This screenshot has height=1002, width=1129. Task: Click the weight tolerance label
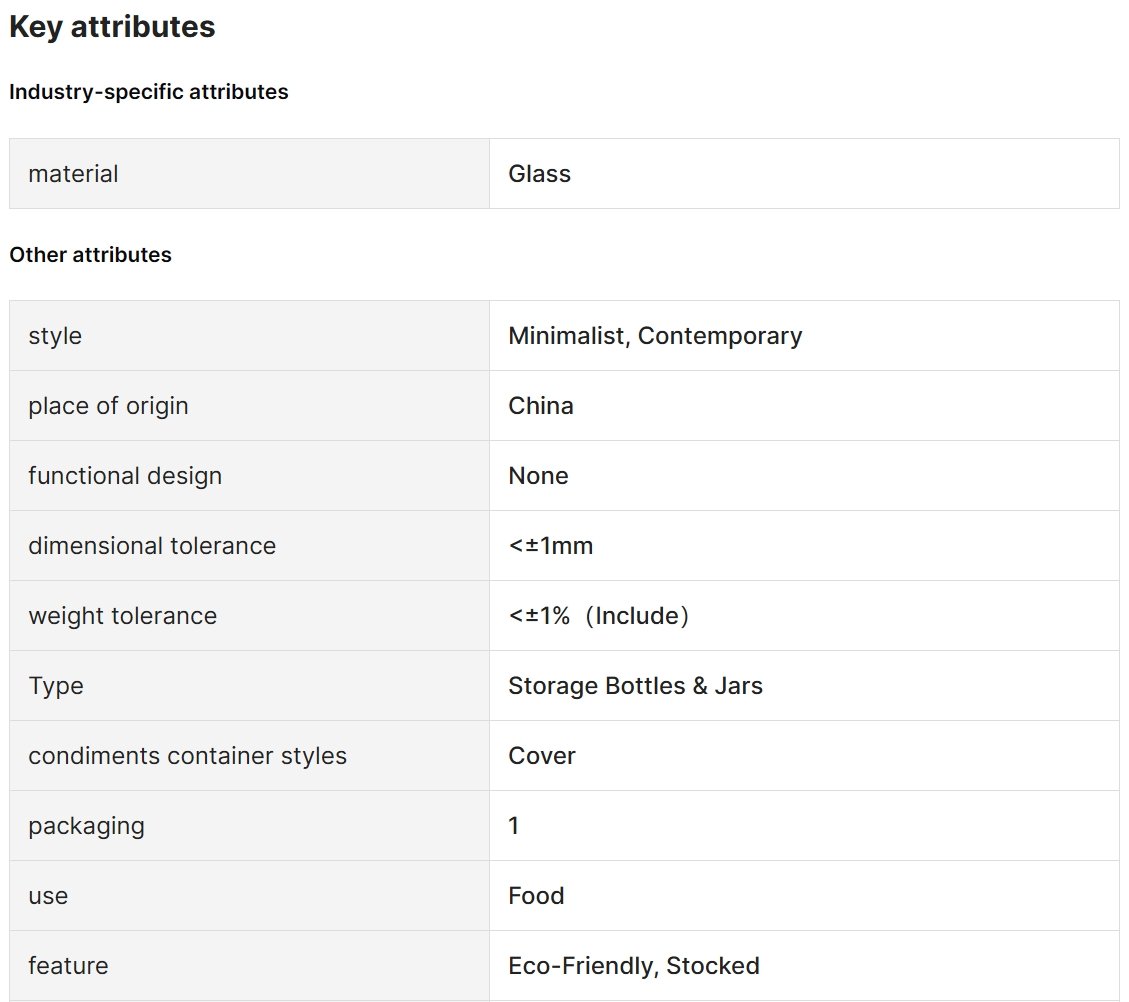tap(122, 615)
